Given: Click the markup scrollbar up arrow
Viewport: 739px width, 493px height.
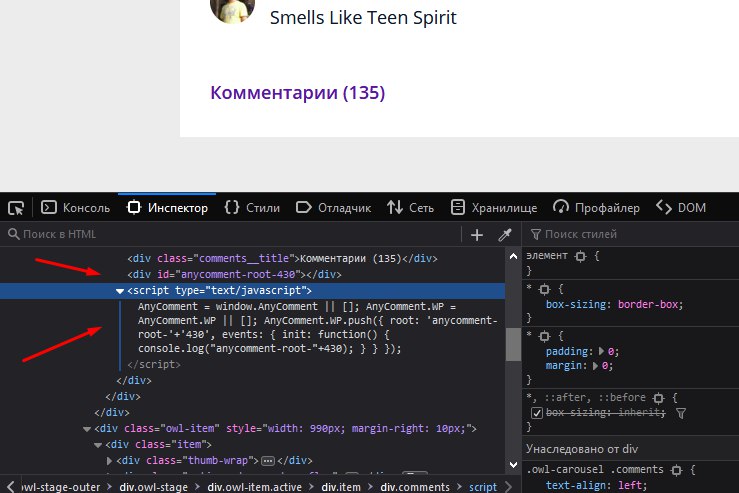Looking at the screenshot, I should [x=513, y=256].
